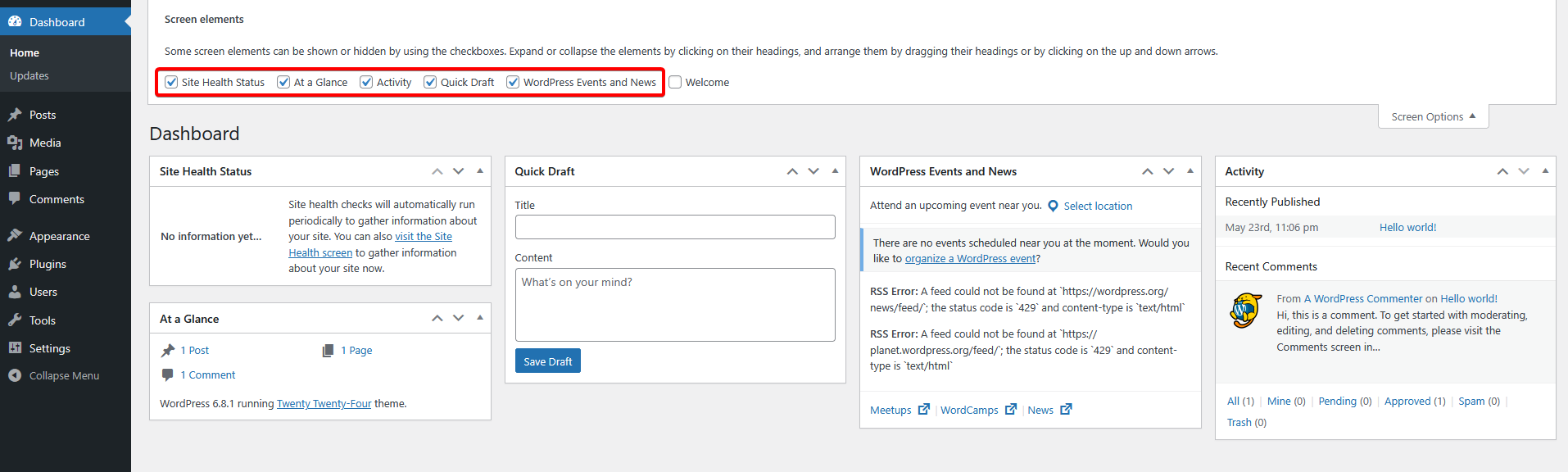Click the Quick Draft Title input field

[x=674, y=227]
